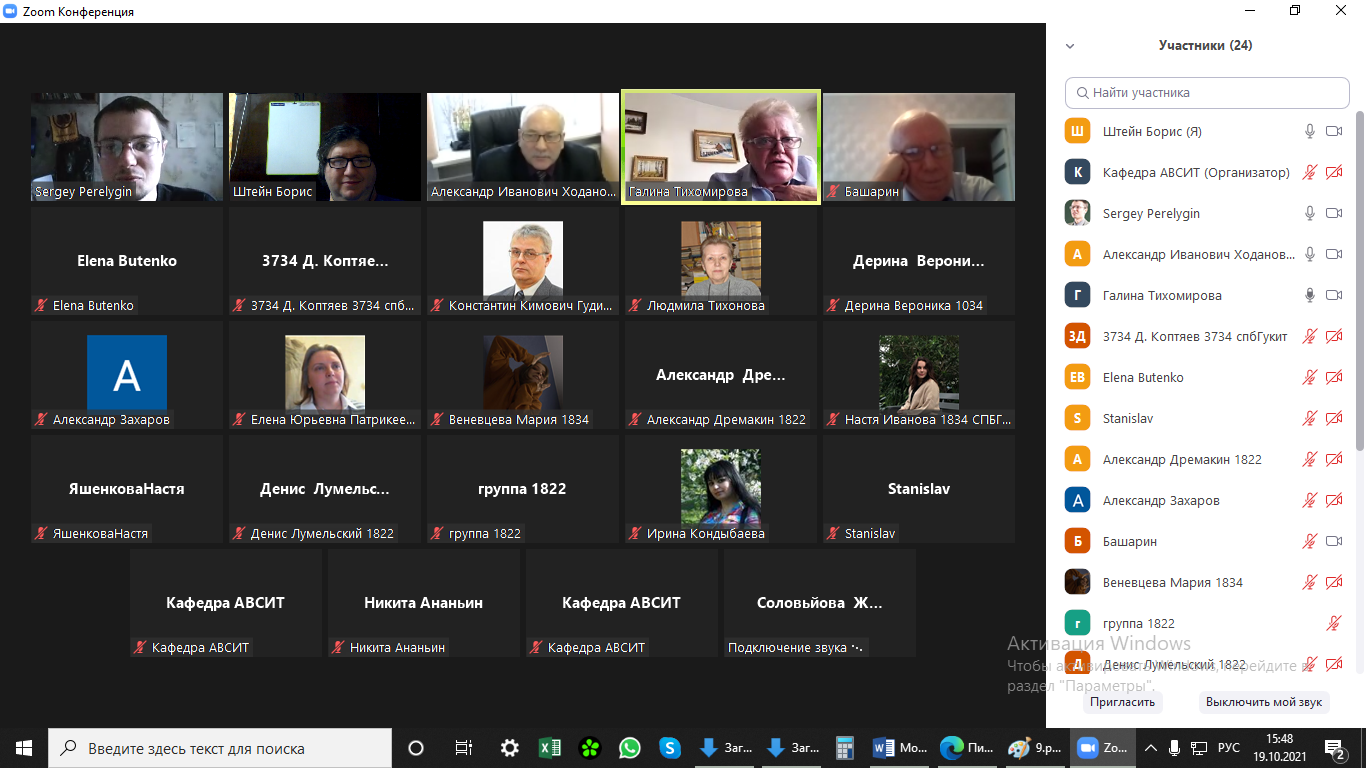Viewport: 1366px width, 768px height.
Task: Select Александр Дремакин 1822 in participants list
Action: [1181, 459]
